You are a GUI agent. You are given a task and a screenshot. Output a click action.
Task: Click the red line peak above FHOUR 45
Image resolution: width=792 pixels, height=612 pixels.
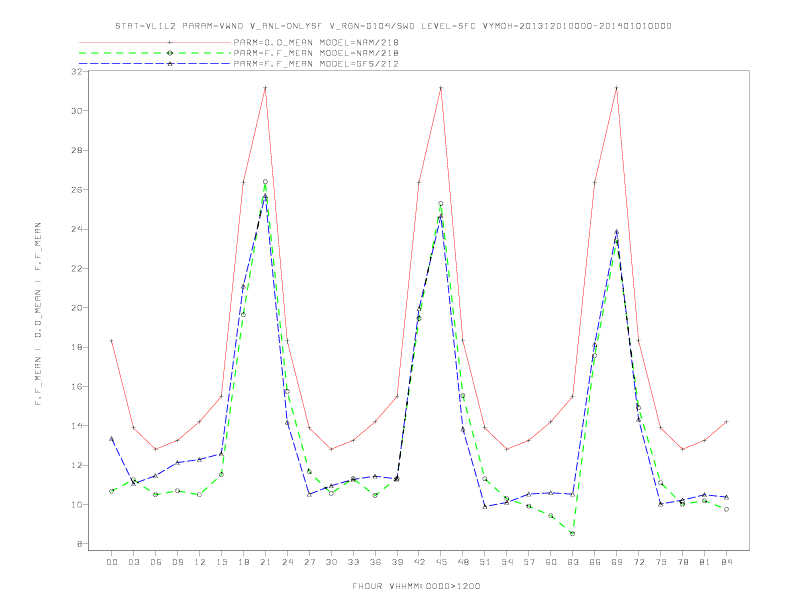(441, 88)
